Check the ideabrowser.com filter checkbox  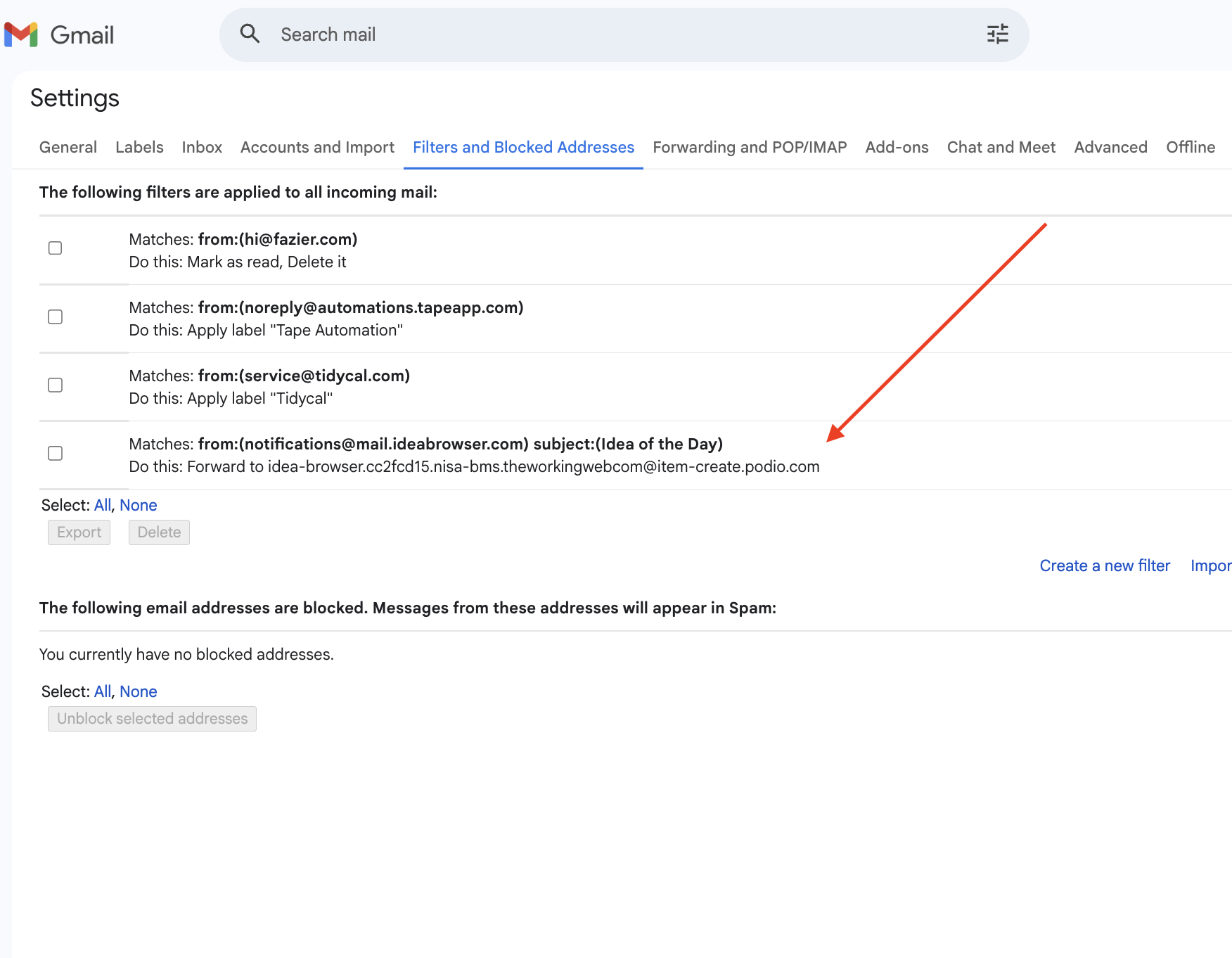point(55,454)
